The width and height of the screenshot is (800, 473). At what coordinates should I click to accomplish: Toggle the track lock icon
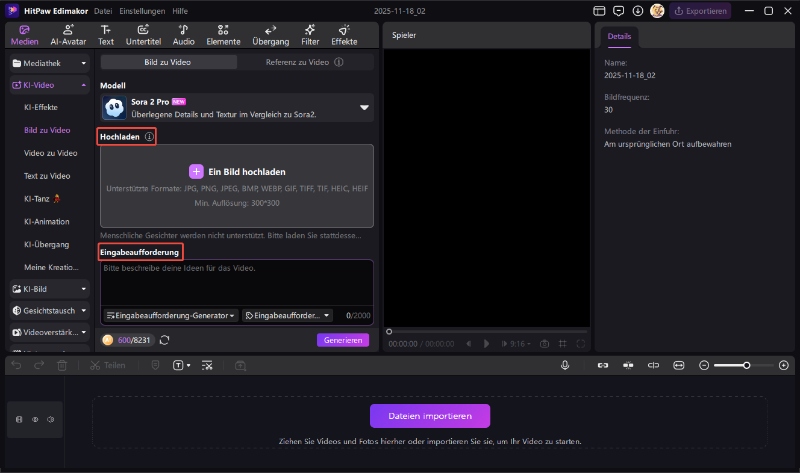pos(19,419)
